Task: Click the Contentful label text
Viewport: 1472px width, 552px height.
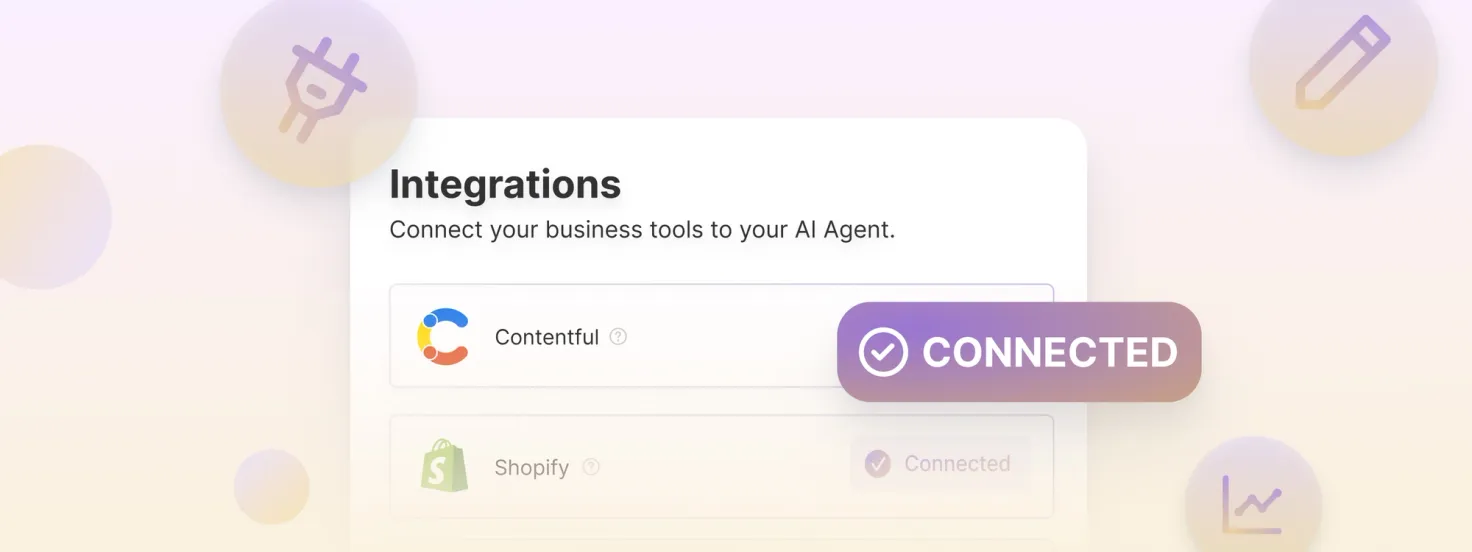Action: [x=547, y=337]
